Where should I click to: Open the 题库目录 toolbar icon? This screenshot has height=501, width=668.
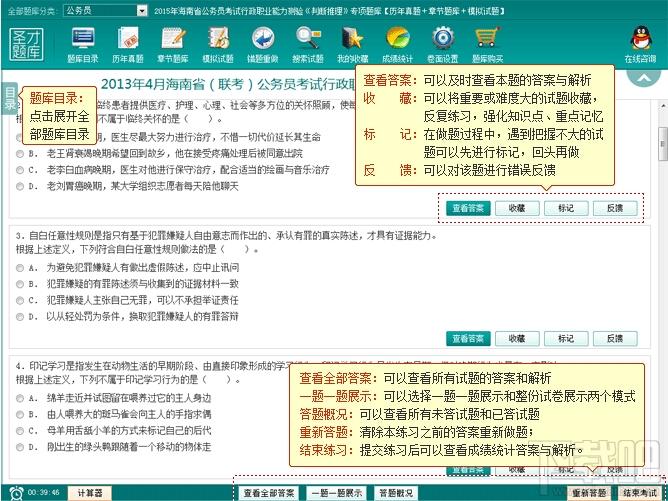pyautogui.click(x=83, y=40)
